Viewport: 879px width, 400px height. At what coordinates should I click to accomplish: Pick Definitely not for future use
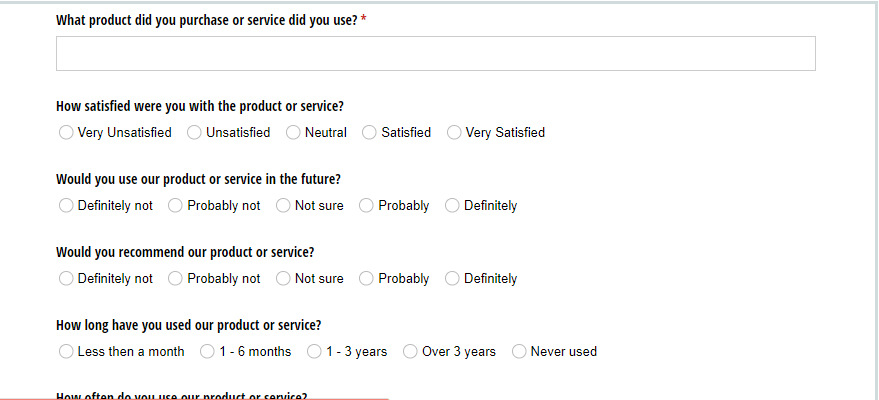(66, 206)
